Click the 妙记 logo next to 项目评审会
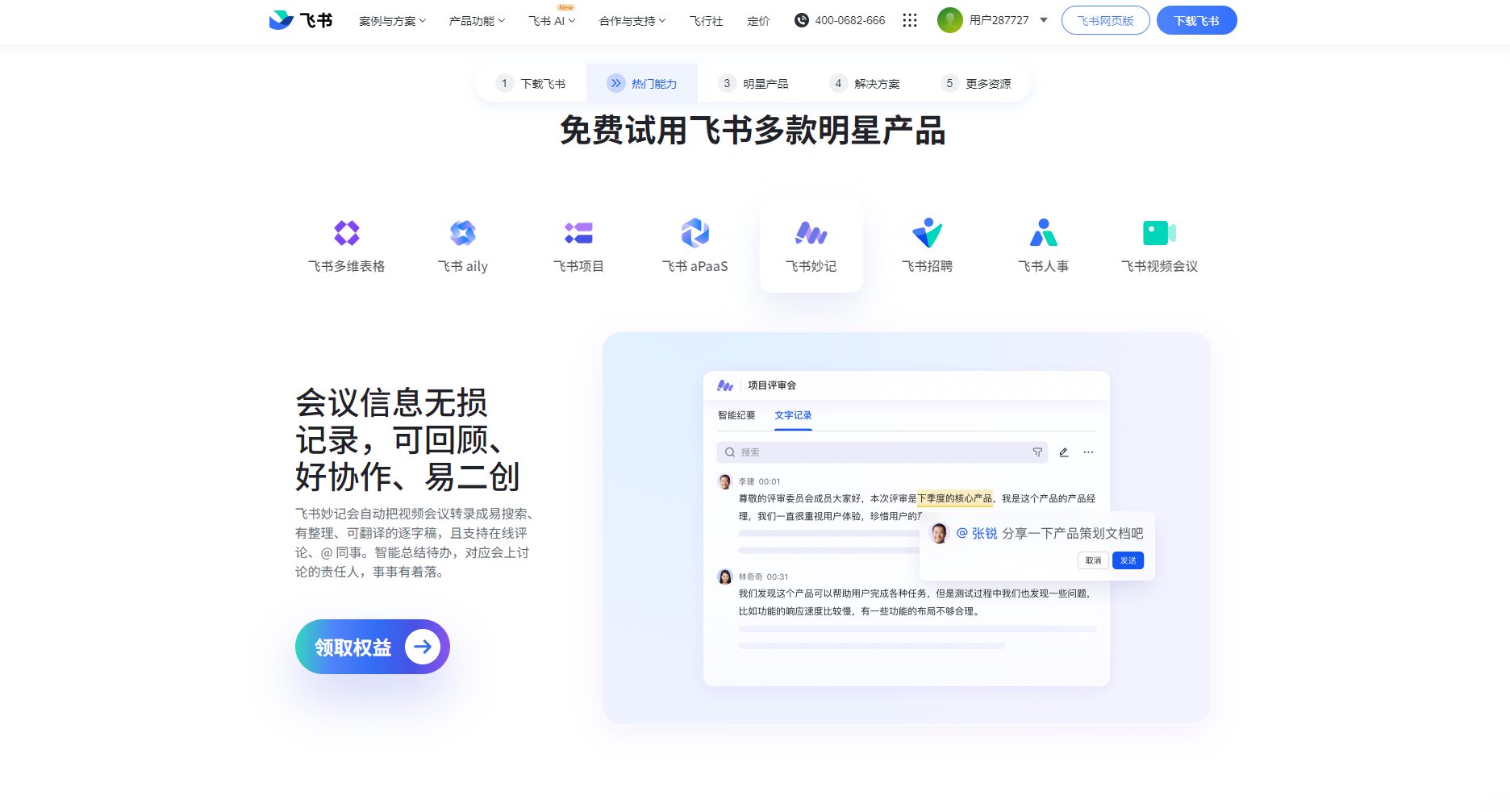This screenshot has width=1510, height=812. tap(725, 385)
